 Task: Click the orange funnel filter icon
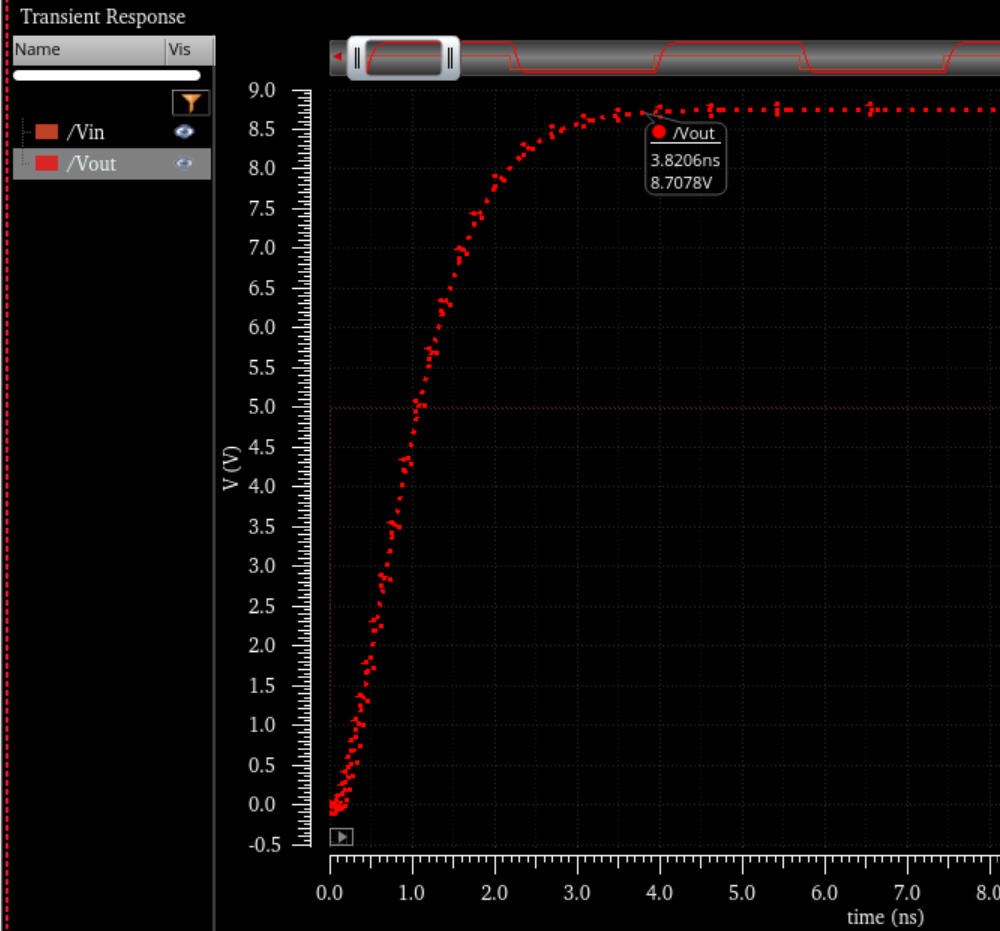[191, 102]
